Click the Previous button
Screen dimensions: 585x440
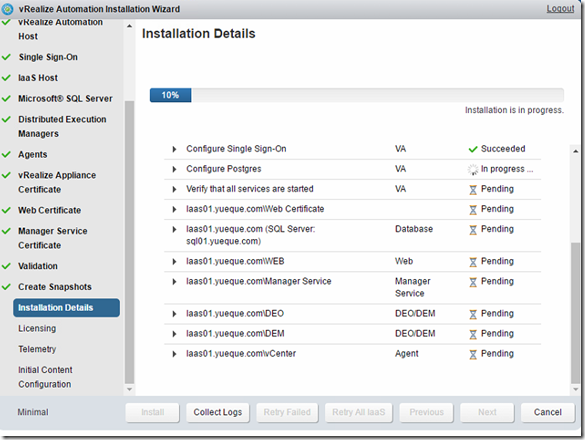click(x=426, y=412)
